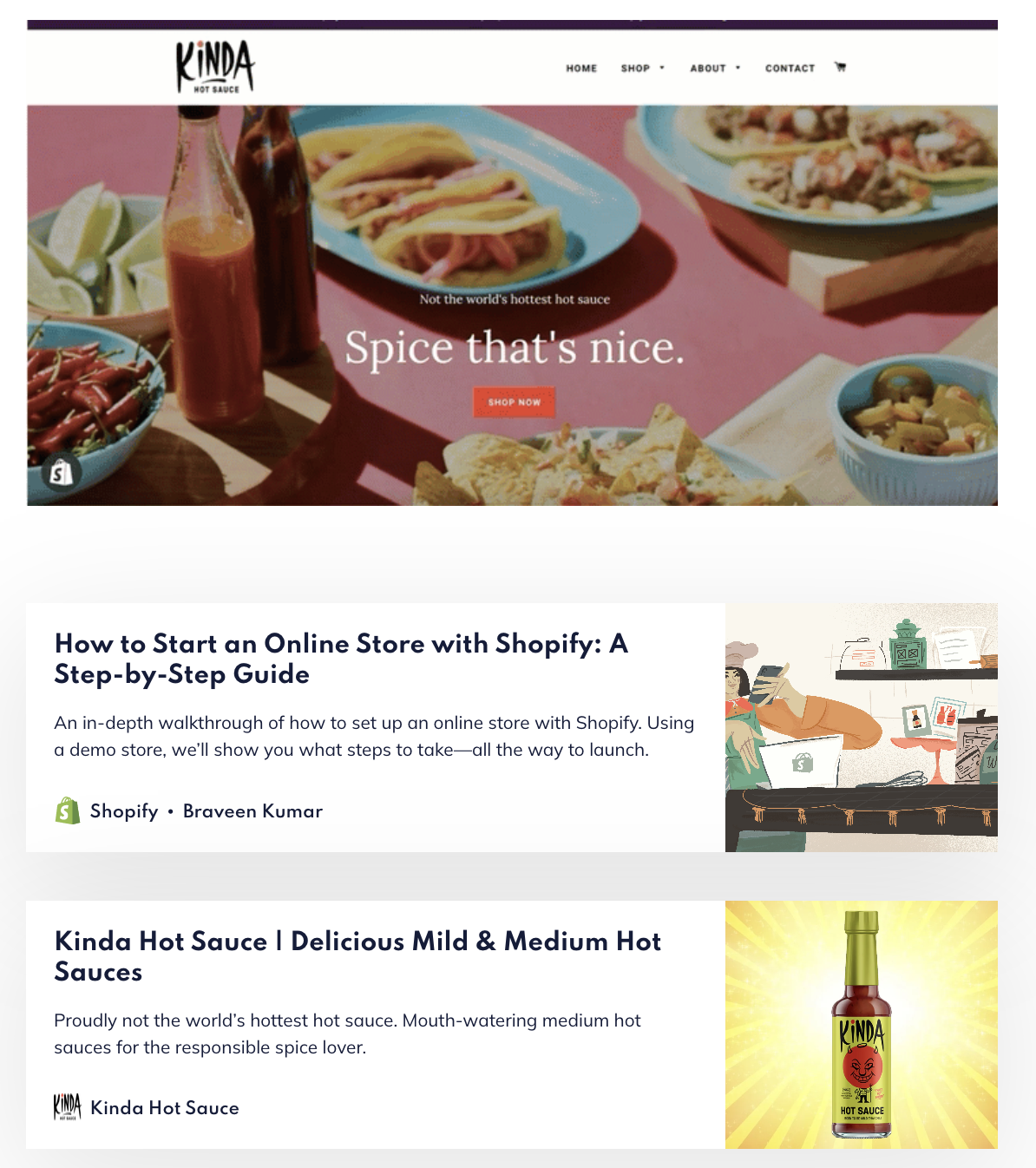Viewport: 1036px width, 1168px height.
Task: Click the Shopify publisher name
Action: [124, 811]
